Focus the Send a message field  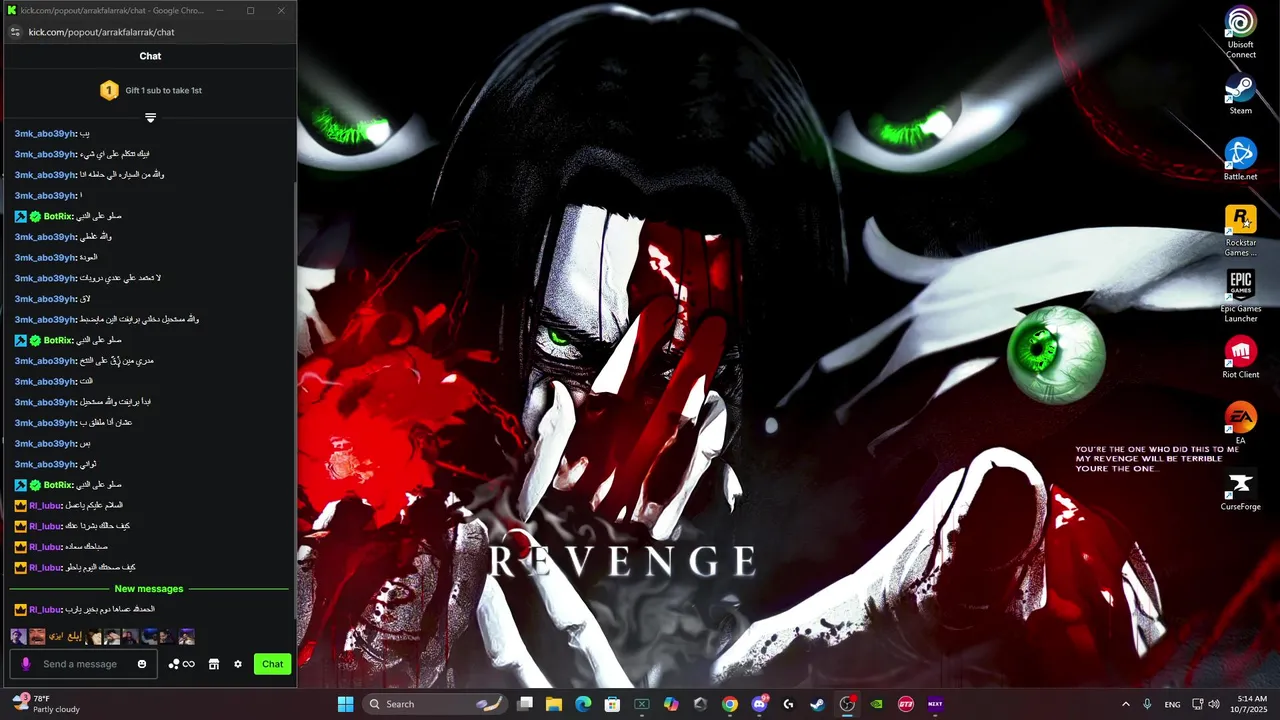(82, 664)
